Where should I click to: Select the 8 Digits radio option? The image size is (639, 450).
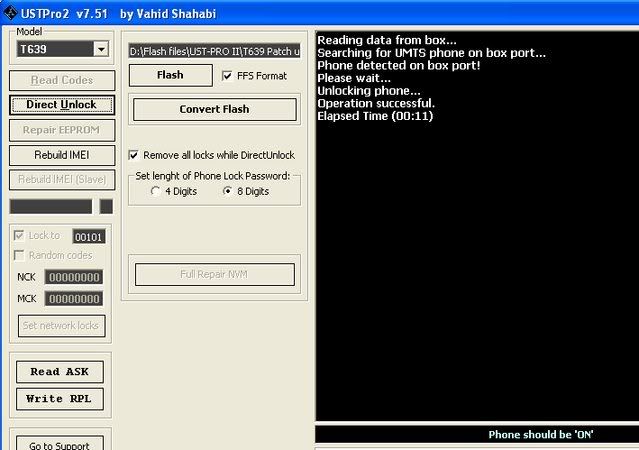[227, 191]
